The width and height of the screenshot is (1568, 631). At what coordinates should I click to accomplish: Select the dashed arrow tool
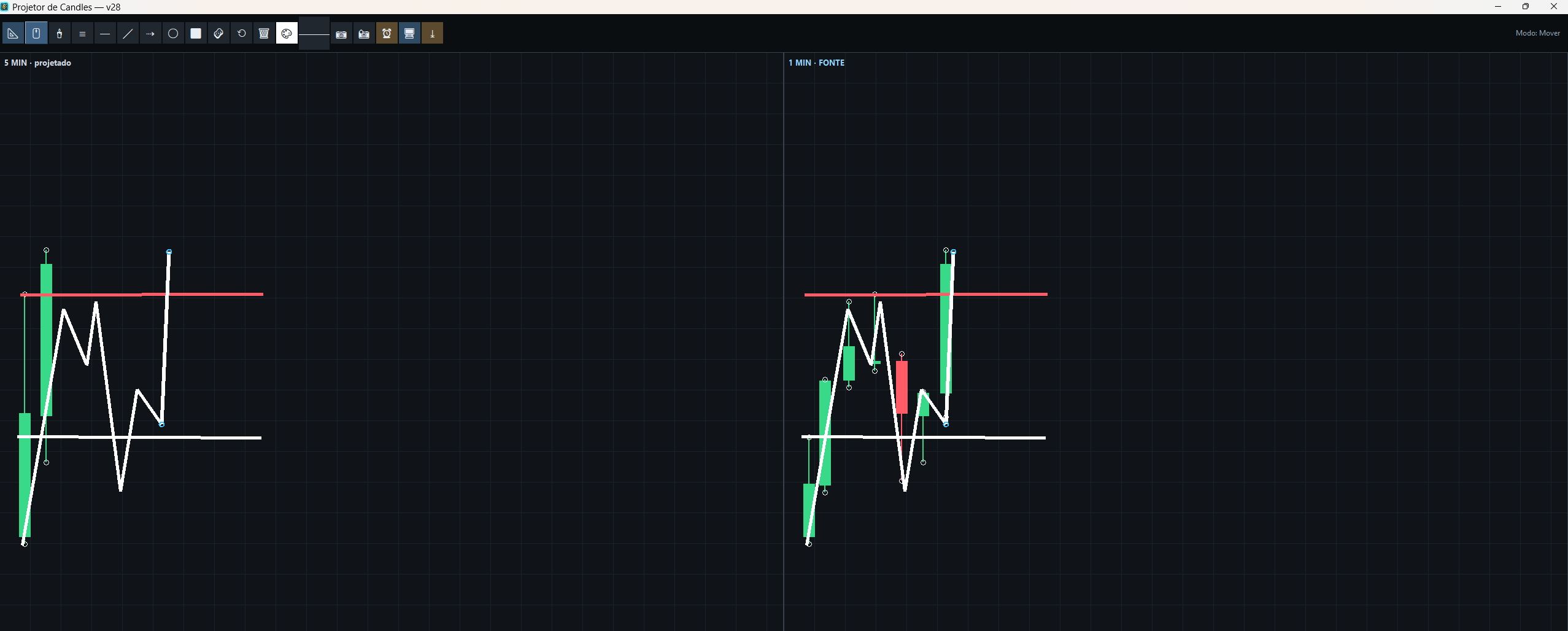(150, 34)
